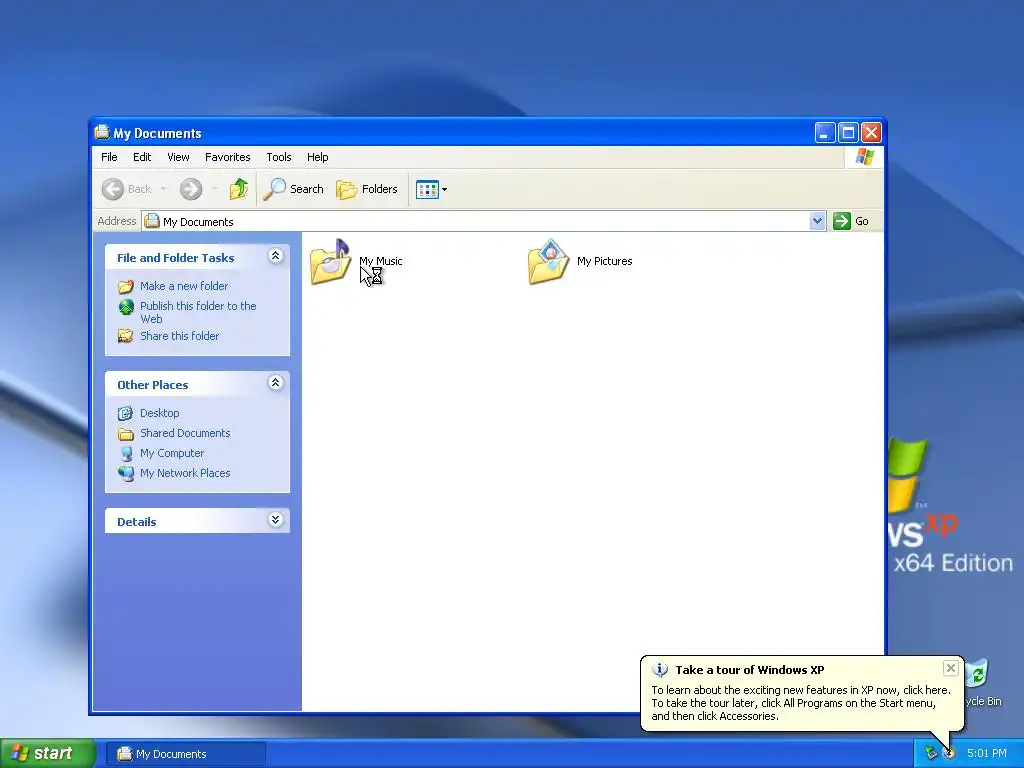Click the Forward arrow button
The height and width of the screenshot is (768, 1024).
(191, 189)
